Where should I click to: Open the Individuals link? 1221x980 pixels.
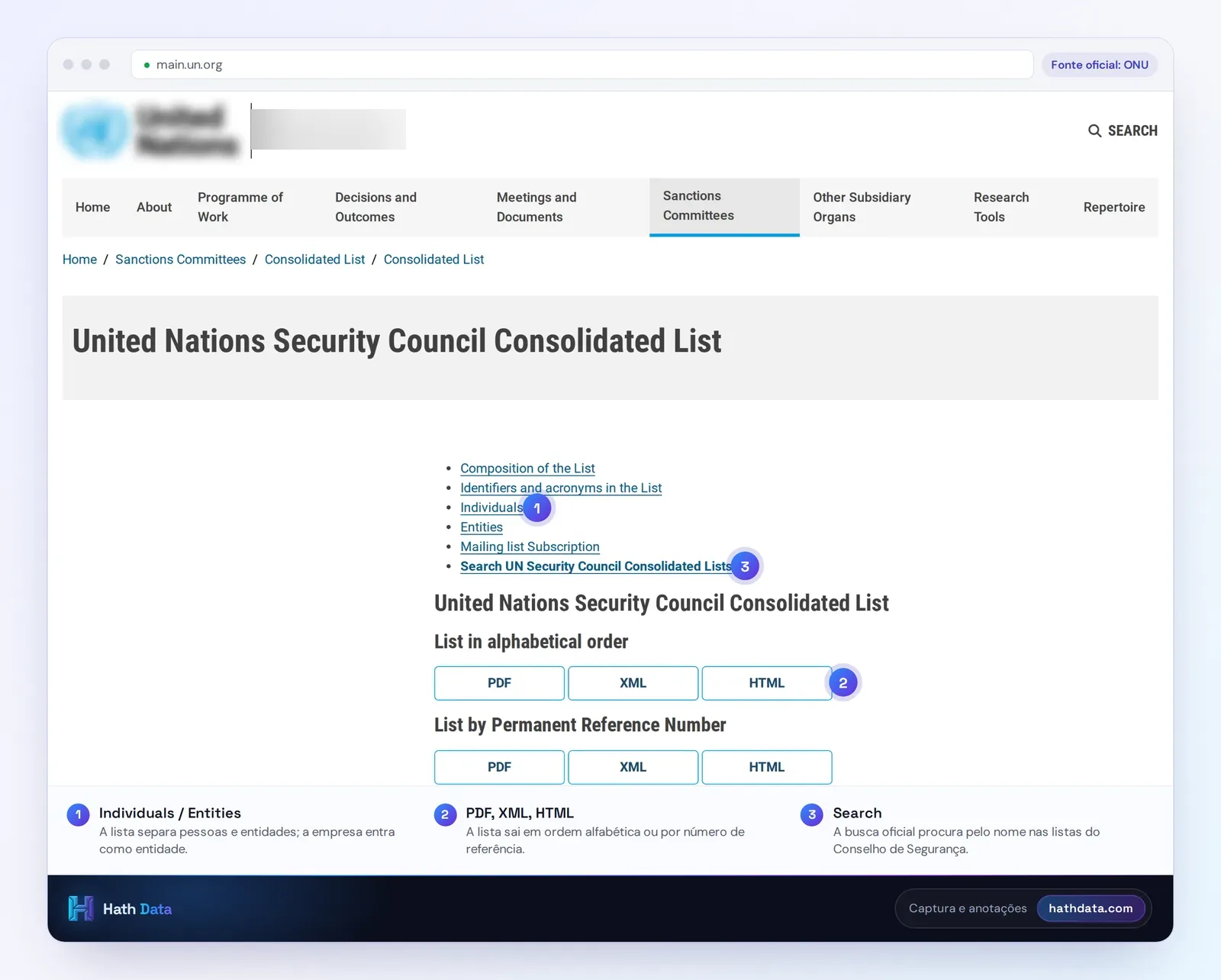click(491, 508)
